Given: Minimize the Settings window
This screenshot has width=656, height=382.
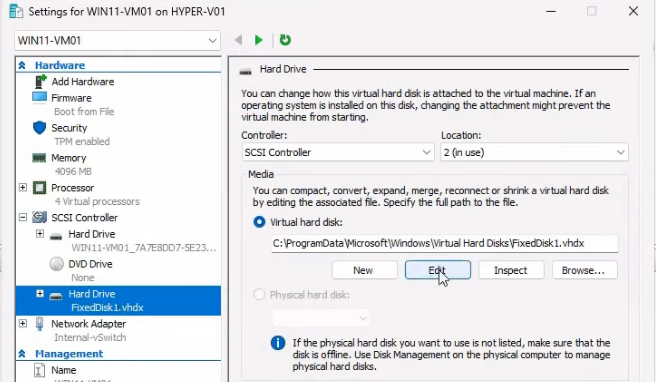Looking at the screenshot, I should 551,11.
